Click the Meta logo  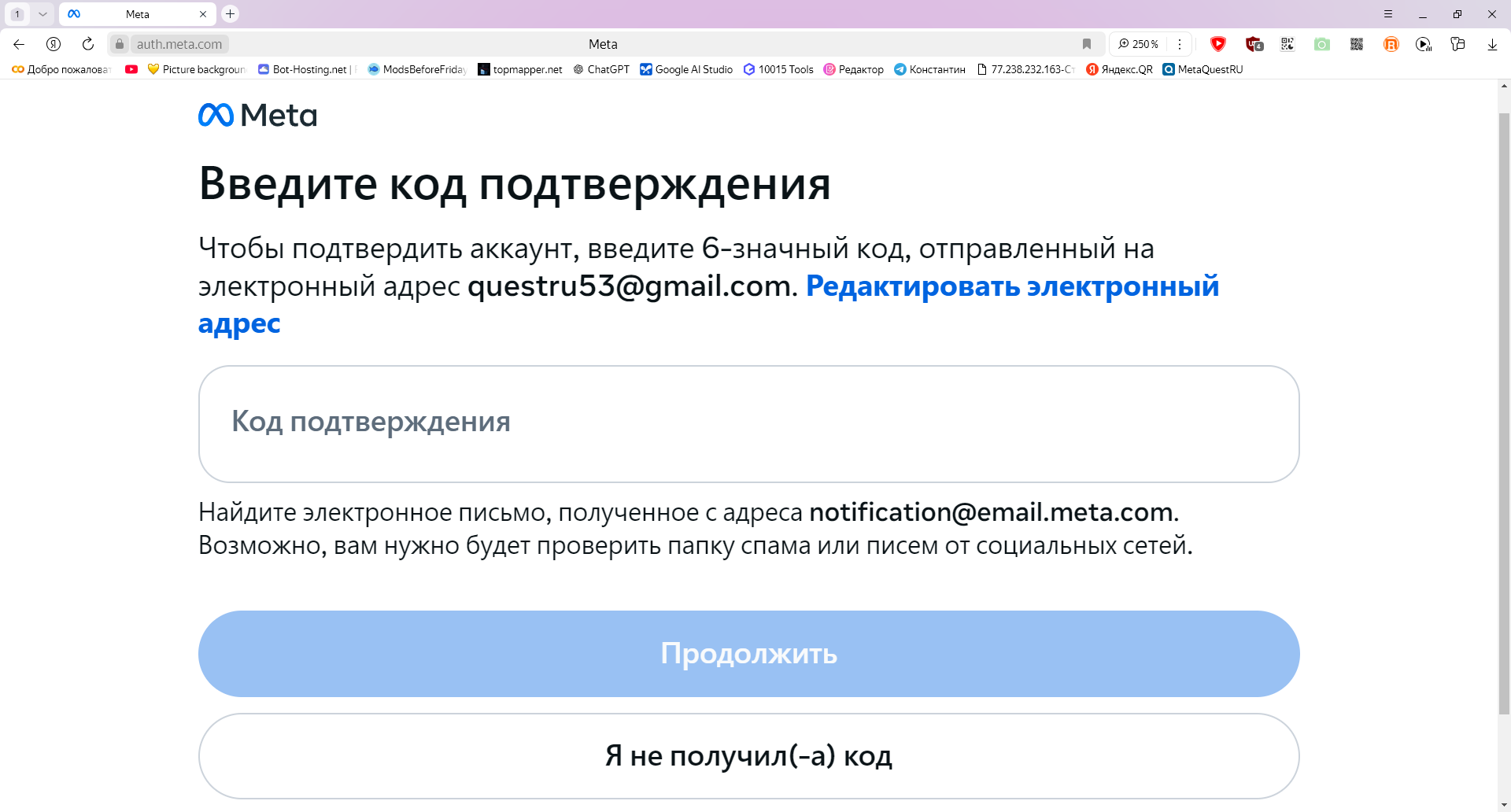tap(257, 116)
